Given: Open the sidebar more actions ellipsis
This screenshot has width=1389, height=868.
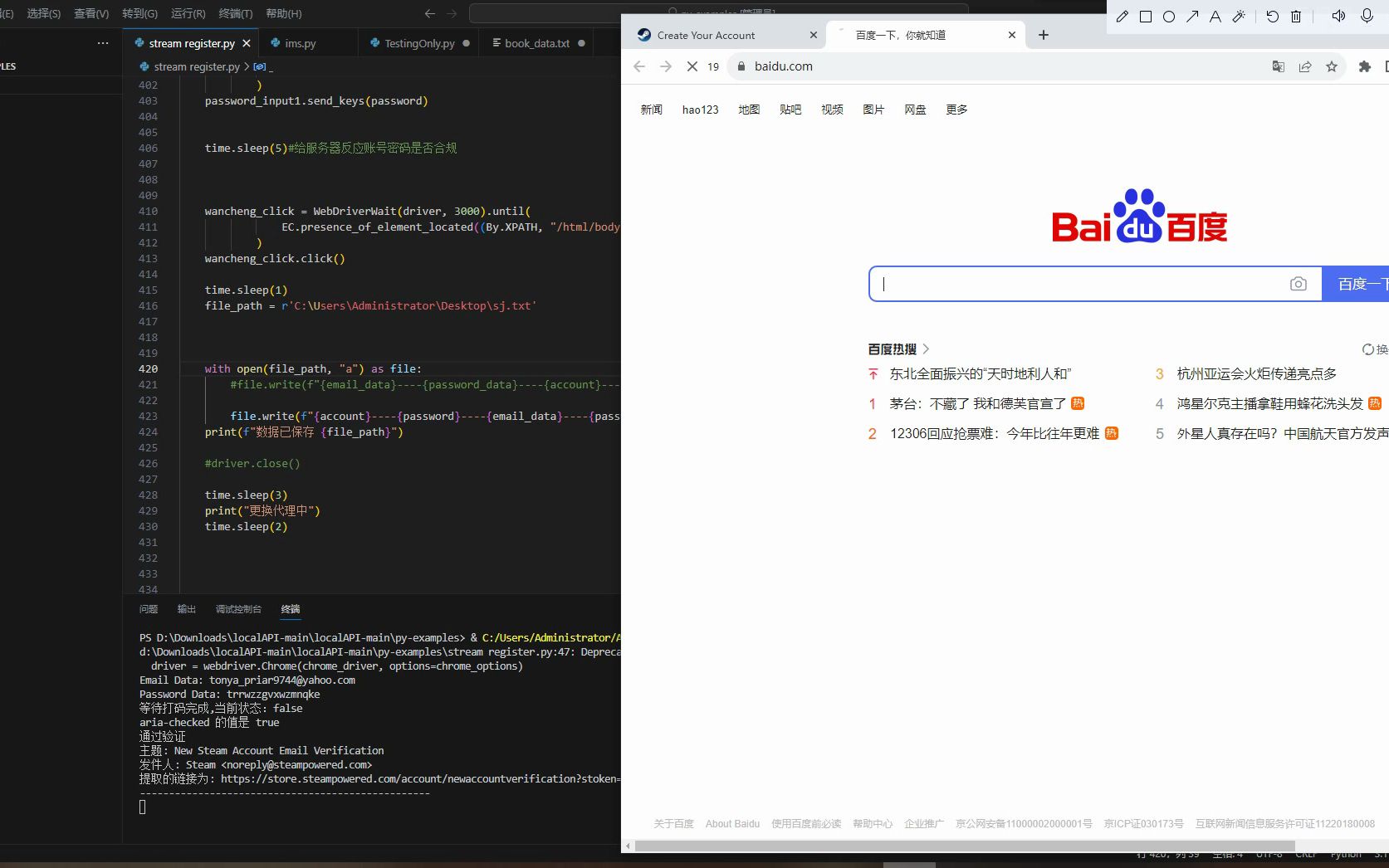Looking at the screenshot, I should point(102,43).
